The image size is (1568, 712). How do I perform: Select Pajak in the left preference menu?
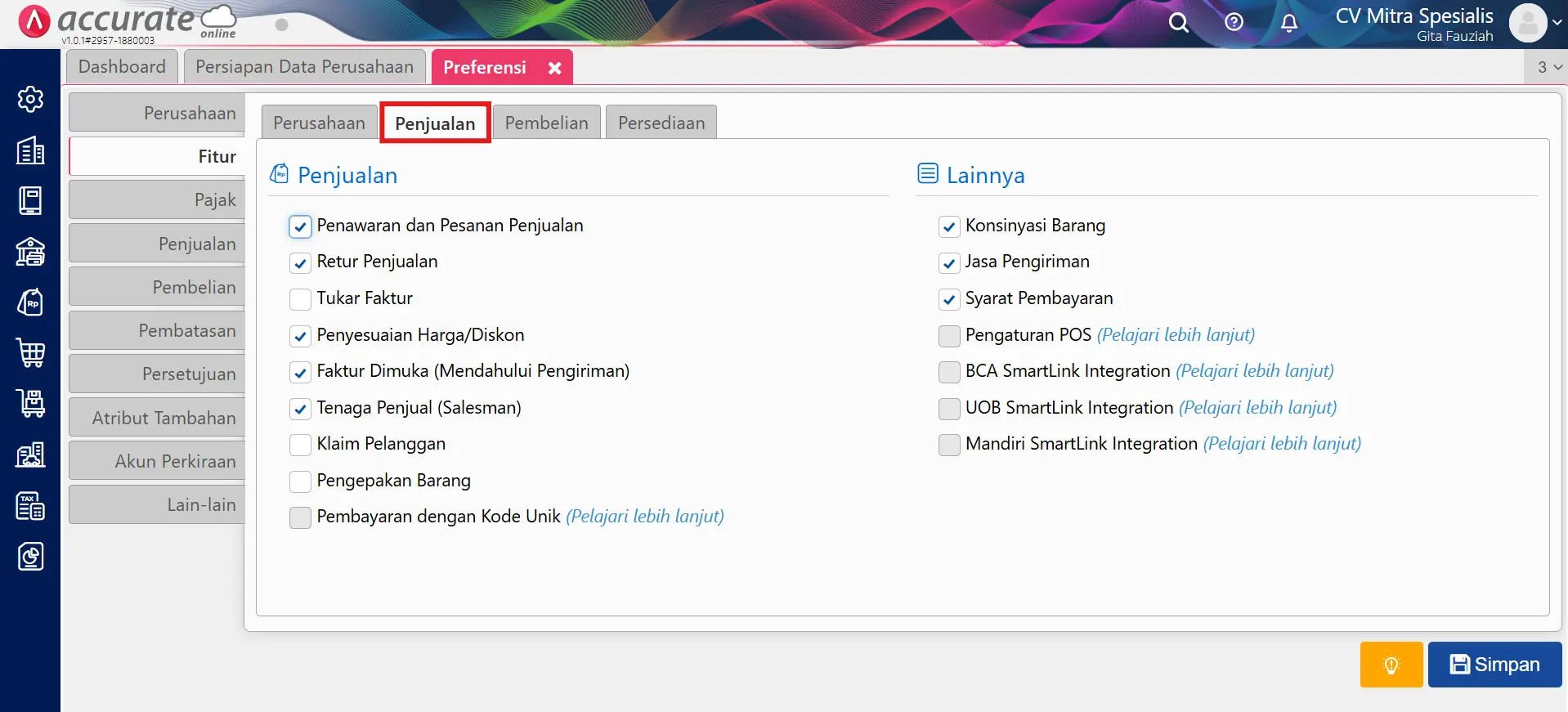pos(158,200)
